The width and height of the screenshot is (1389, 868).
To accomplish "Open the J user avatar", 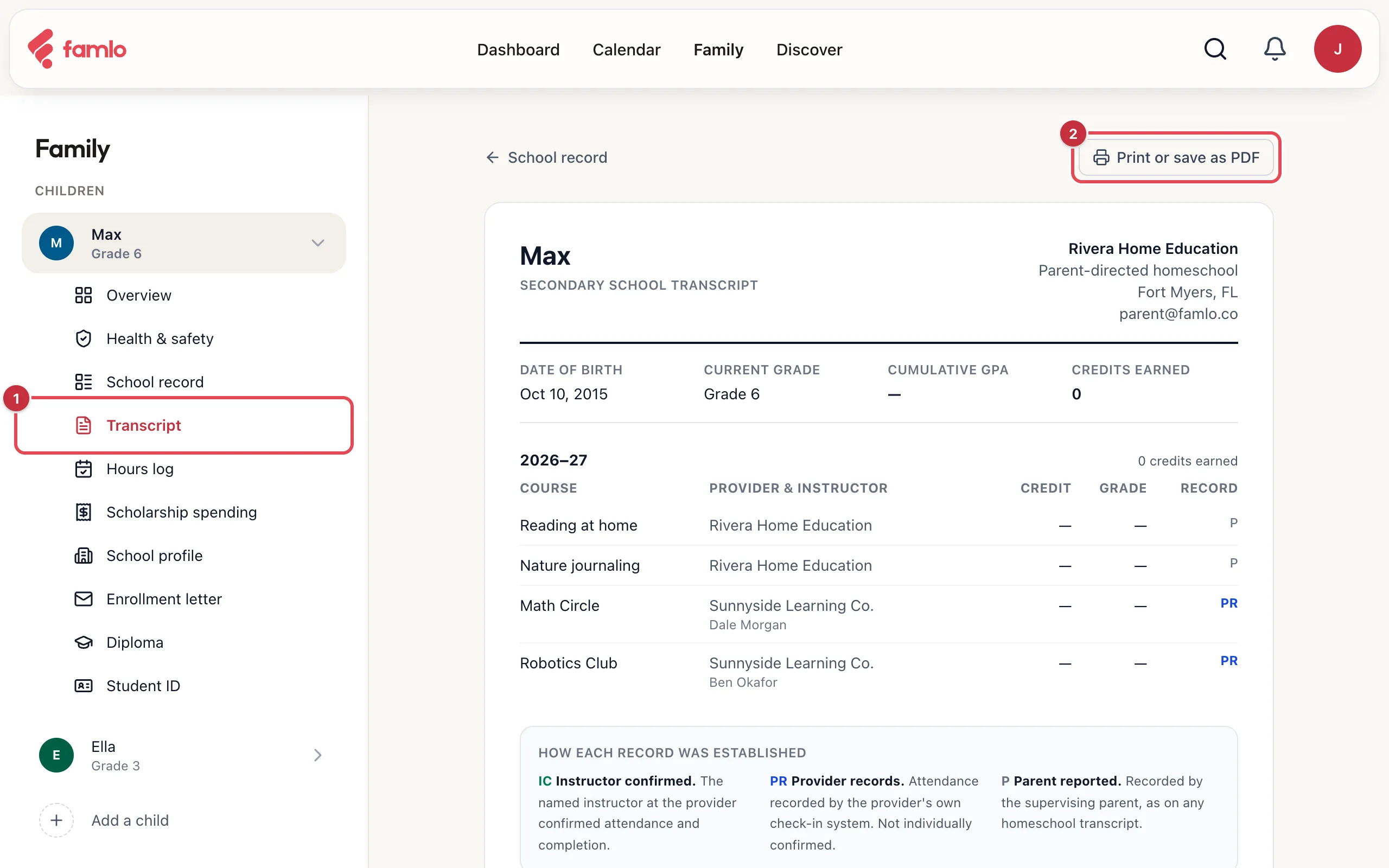I will [x=1337, y=49].
